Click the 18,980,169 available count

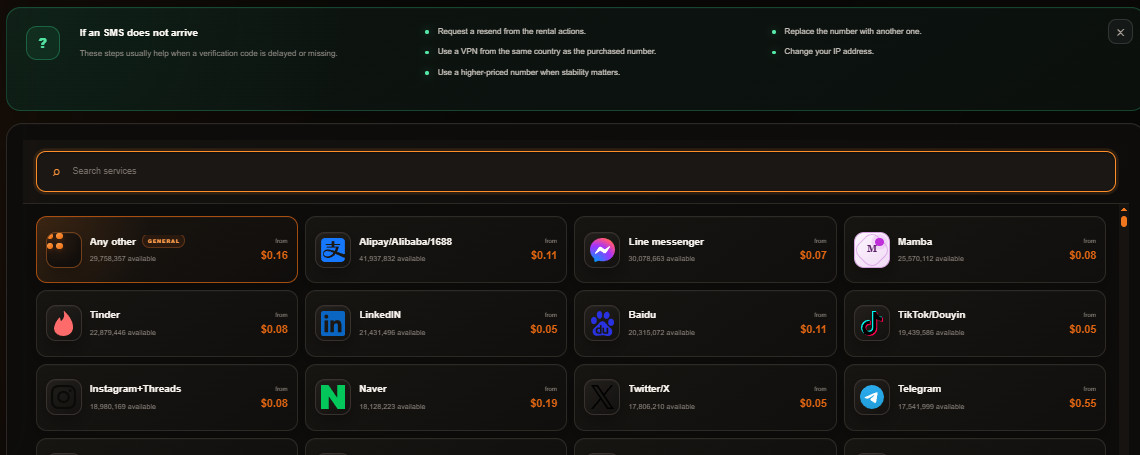click(122, 406)
